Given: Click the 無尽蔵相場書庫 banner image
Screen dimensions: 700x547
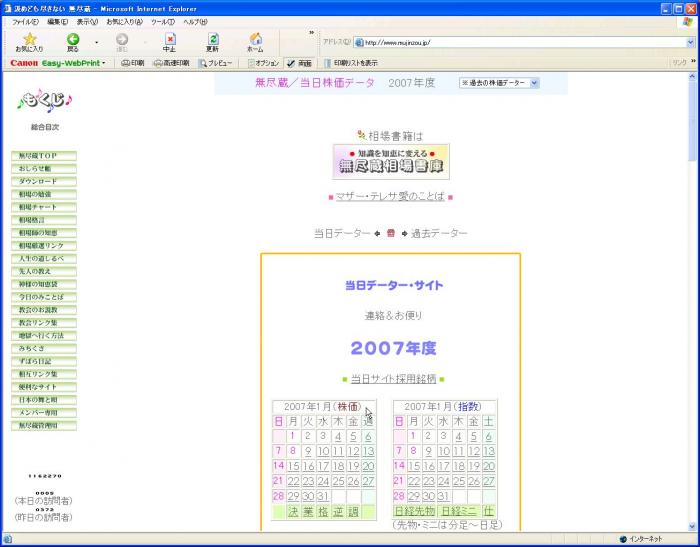Looking at the screenshot, I should (x=391, y=162).
